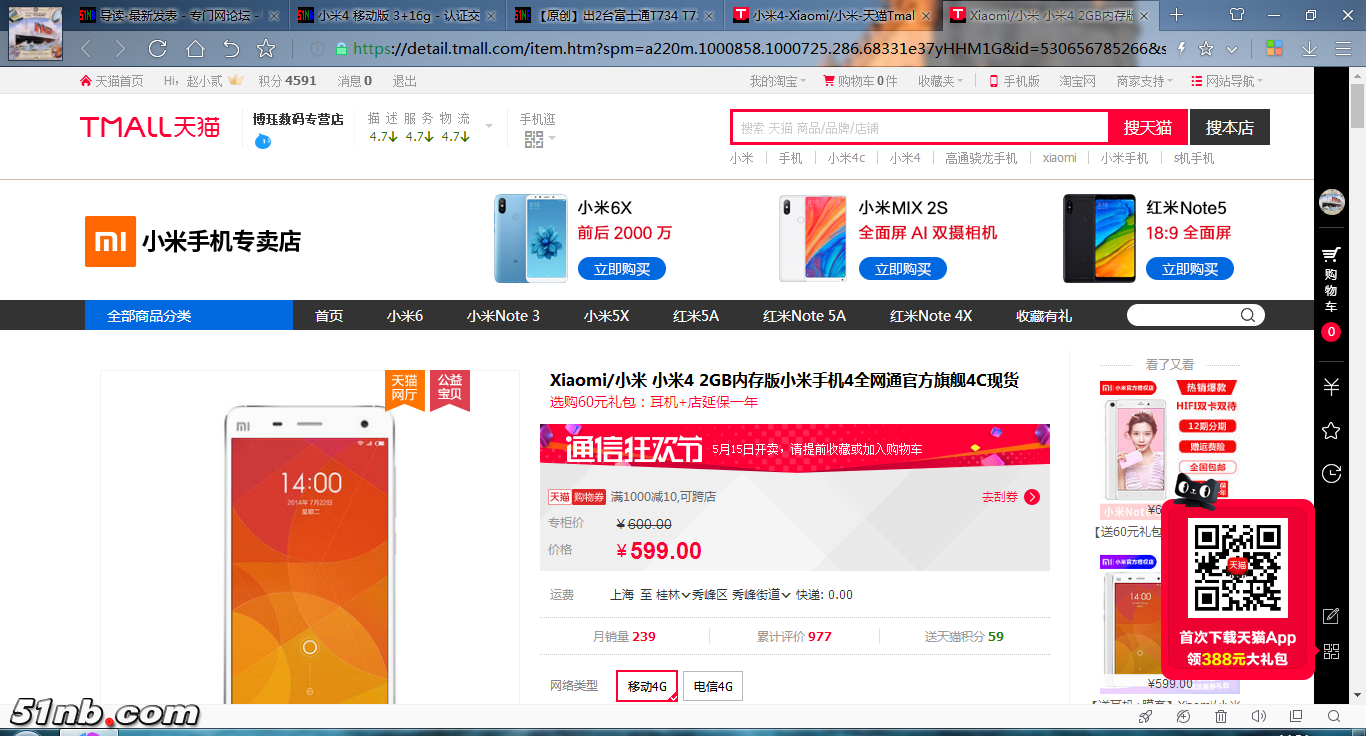Open the shopping cart in the right sidebar
Screen dimensions: 1366x736
click(1331, 275)
